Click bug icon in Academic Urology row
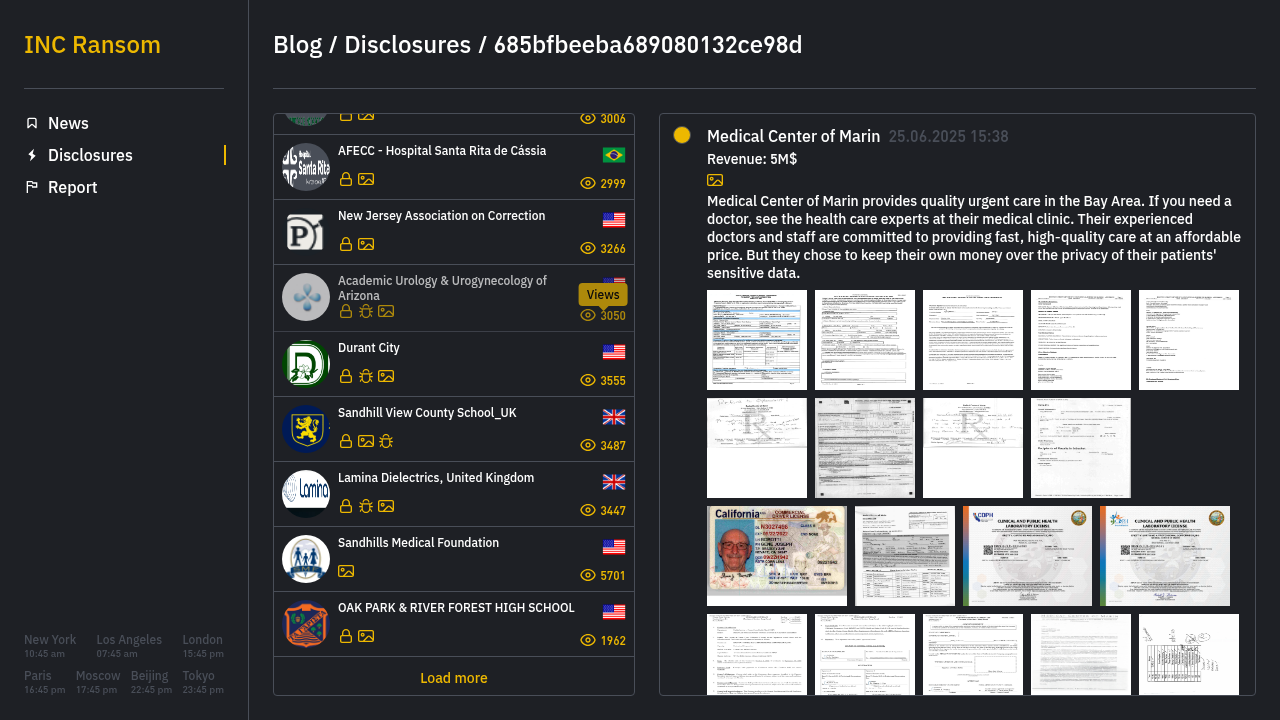Screen dimensions: 1280x720 coord(366,311)
